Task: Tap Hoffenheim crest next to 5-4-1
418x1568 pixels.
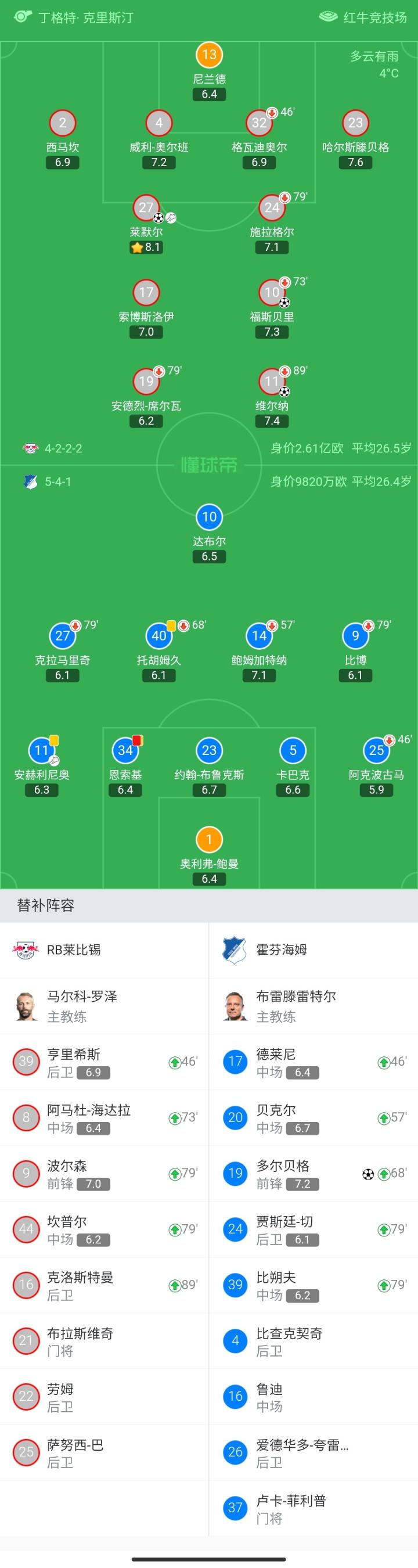Action: [x=30, y=482]
